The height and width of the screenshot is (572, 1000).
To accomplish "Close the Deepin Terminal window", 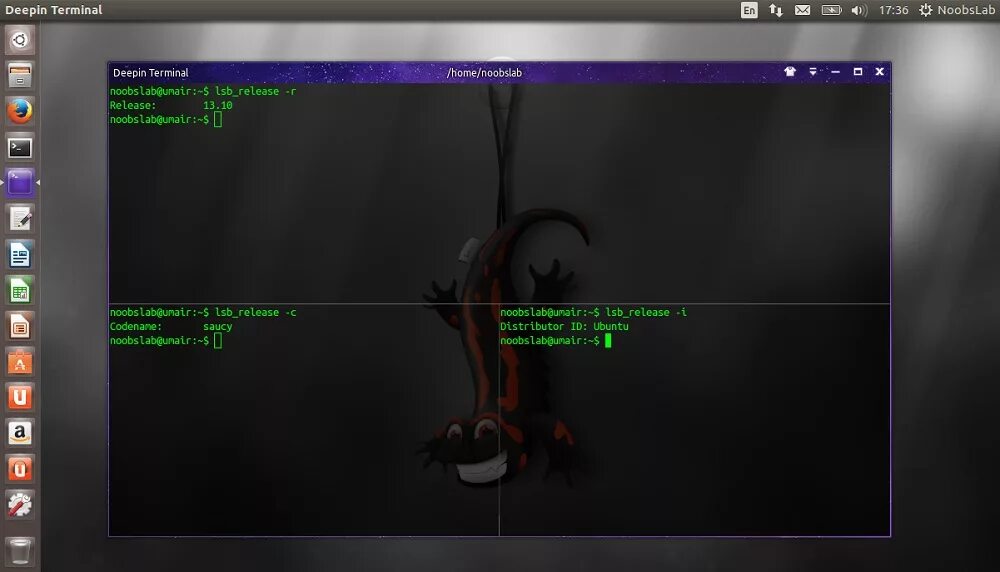I will pyautogui.click(x=879, y=71).
